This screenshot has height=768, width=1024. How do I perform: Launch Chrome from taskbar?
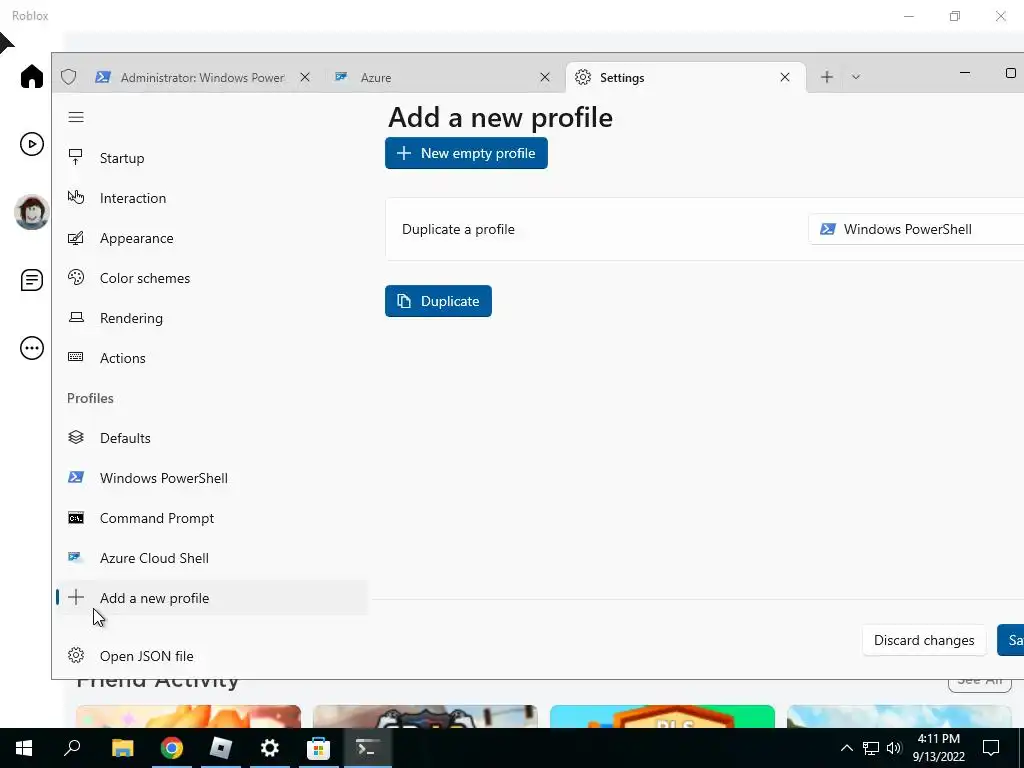pyautogui.click(x=172, y=748)
